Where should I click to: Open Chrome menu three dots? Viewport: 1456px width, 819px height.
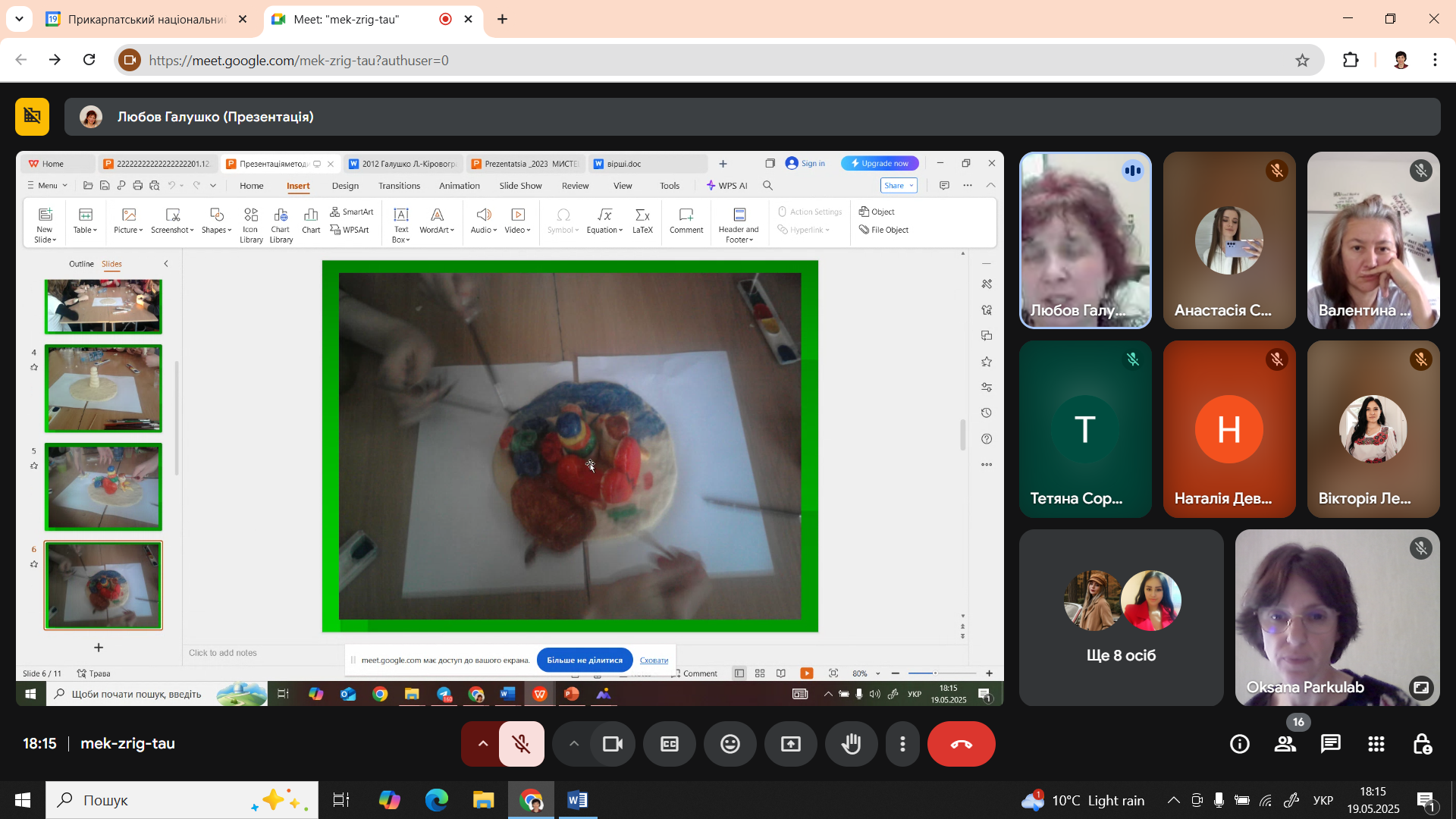point(1435,60)
